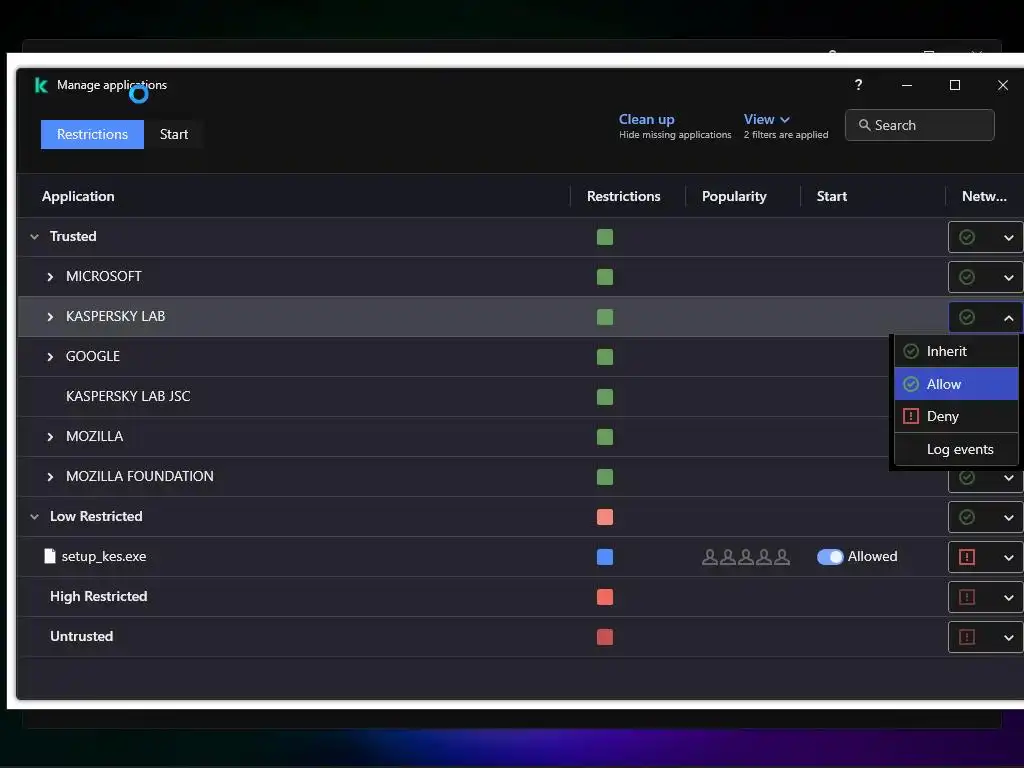Expand the KASPERSKY LAB vendor group

50,317
